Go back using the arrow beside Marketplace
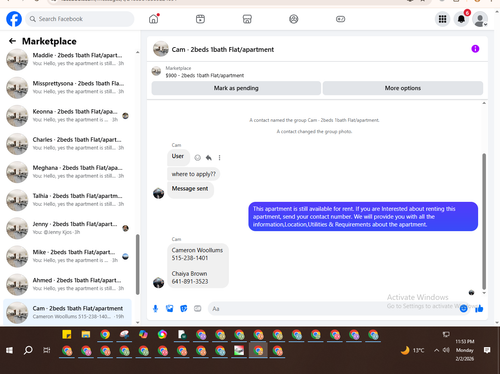500x374 pixels. (x=12, y=41)
